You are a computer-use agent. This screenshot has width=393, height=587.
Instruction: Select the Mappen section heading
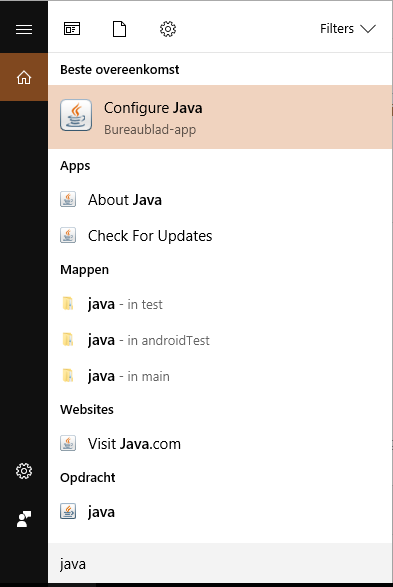pos(85,270)
